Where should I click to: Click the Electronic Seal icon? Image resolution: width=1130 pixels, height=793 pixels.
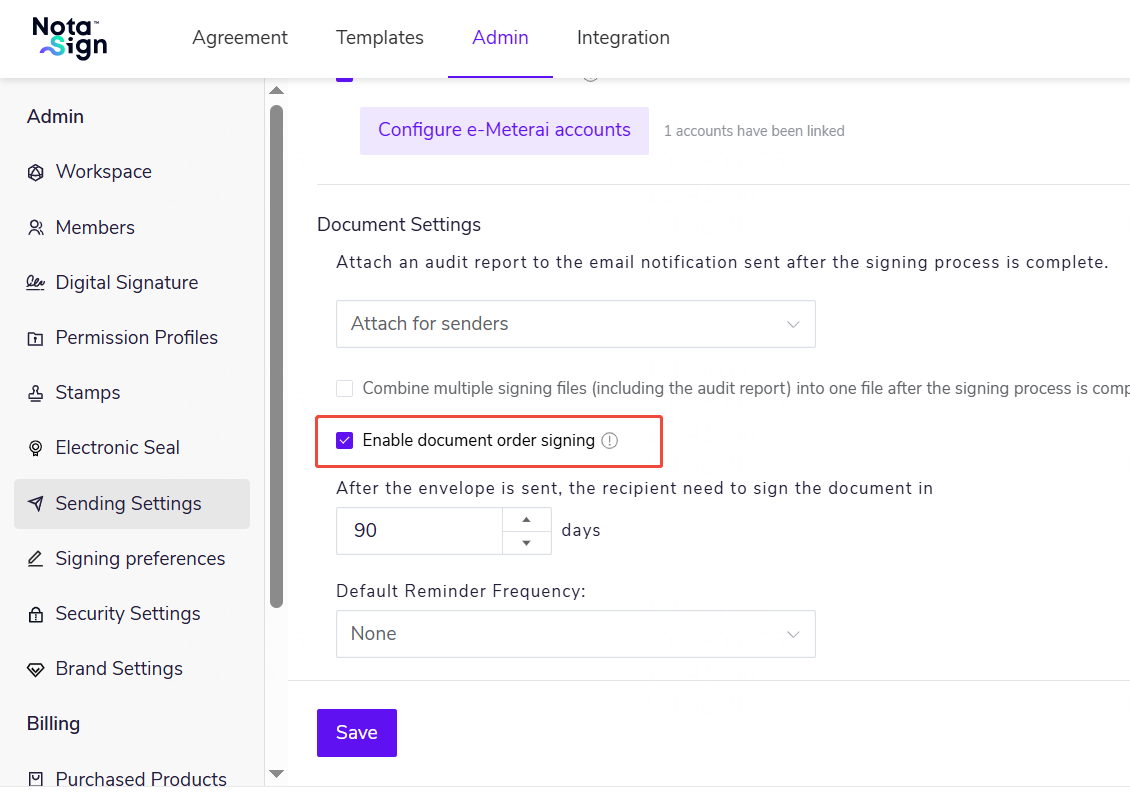click(x=35, y=448)
